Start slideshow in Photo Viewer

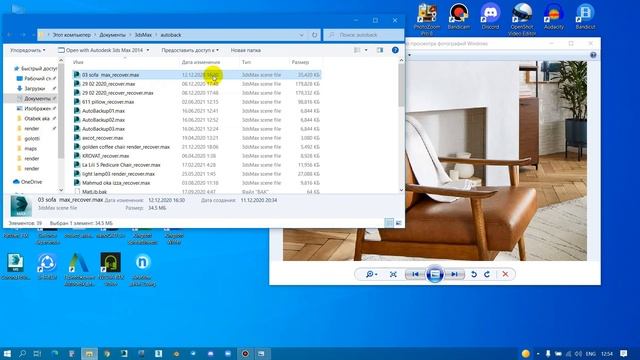(435, 274)
